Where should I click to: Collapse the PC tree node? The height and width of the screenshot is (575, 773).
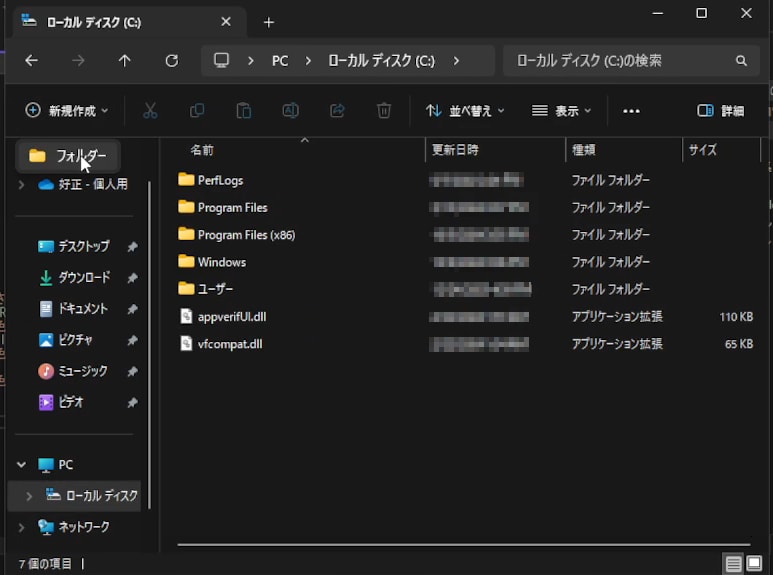click(x=21, y=465)
